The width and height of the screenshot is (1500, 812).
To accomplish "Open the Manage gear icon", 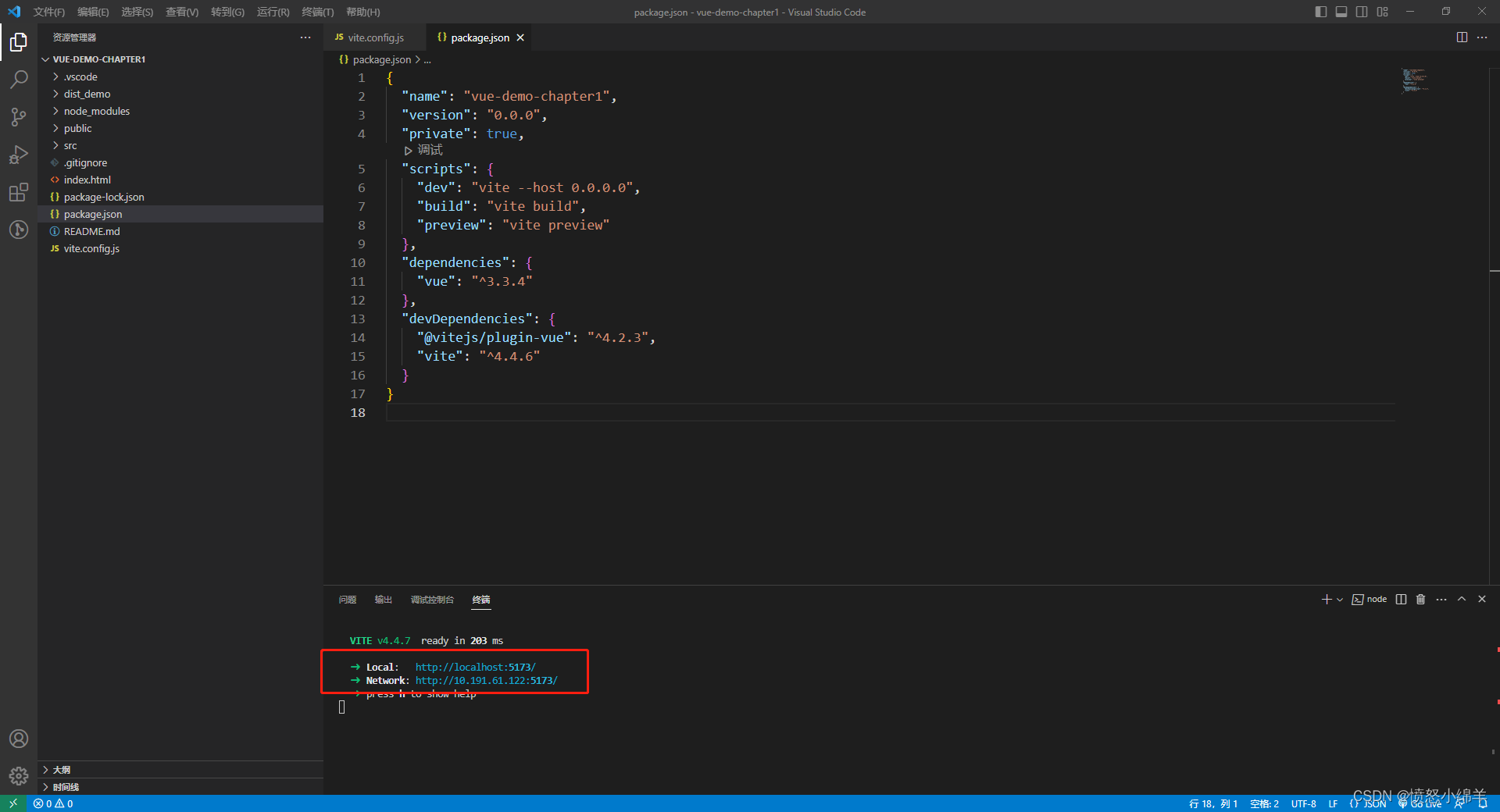I will coord(19,775).
